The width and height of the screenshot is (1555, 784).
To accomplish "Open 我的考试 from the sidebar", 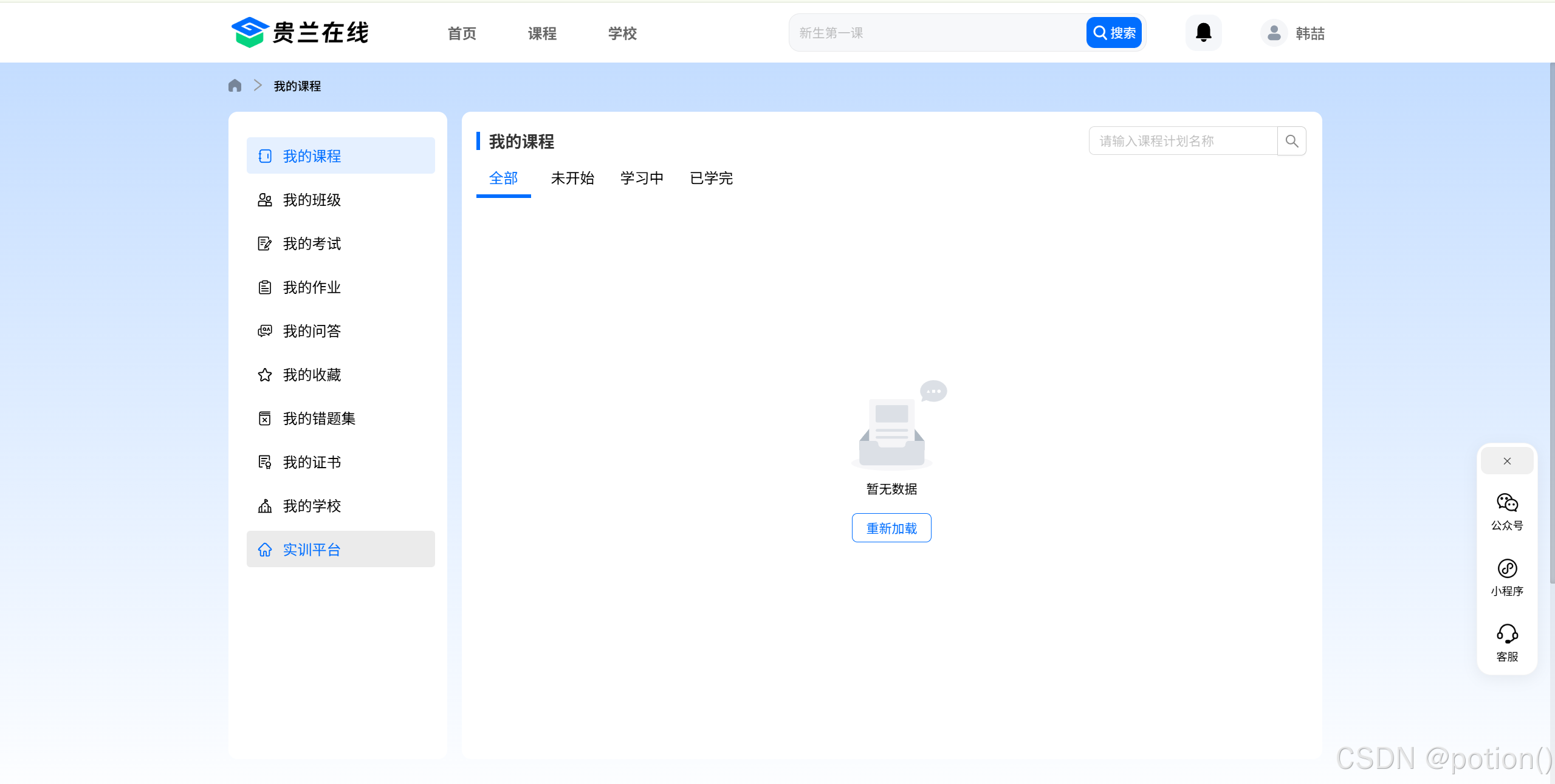I will point(312,244).
